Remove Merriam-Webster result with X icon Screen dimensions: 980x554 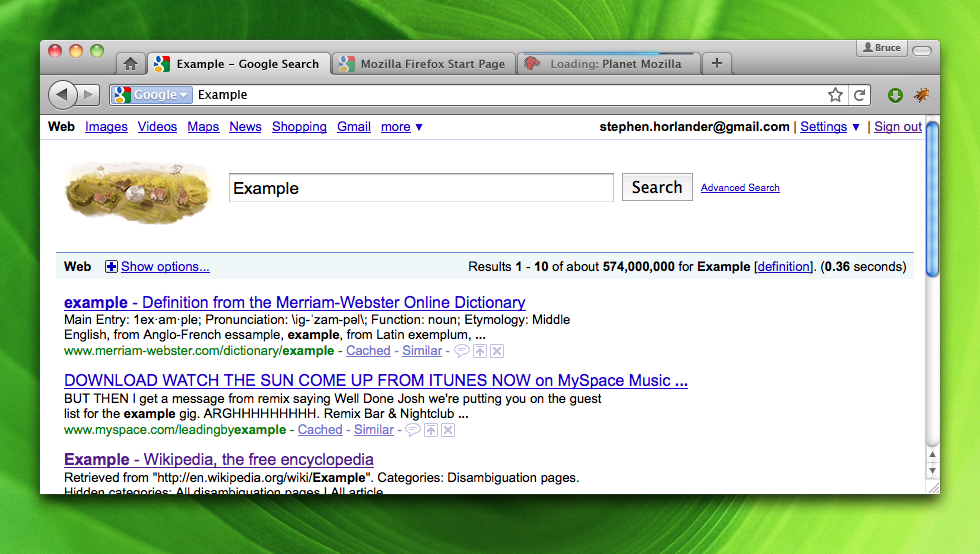click(497, 351)
